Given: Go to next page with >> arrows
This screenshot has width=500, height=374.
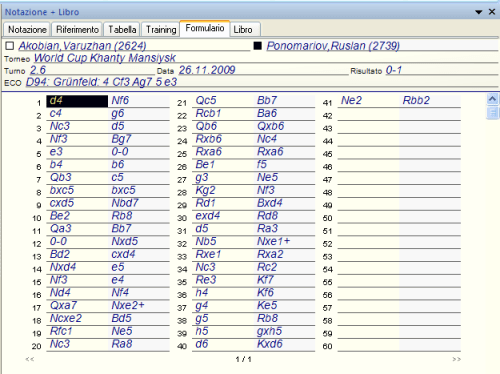Looking at the screenshot, I should click(457, 359).
